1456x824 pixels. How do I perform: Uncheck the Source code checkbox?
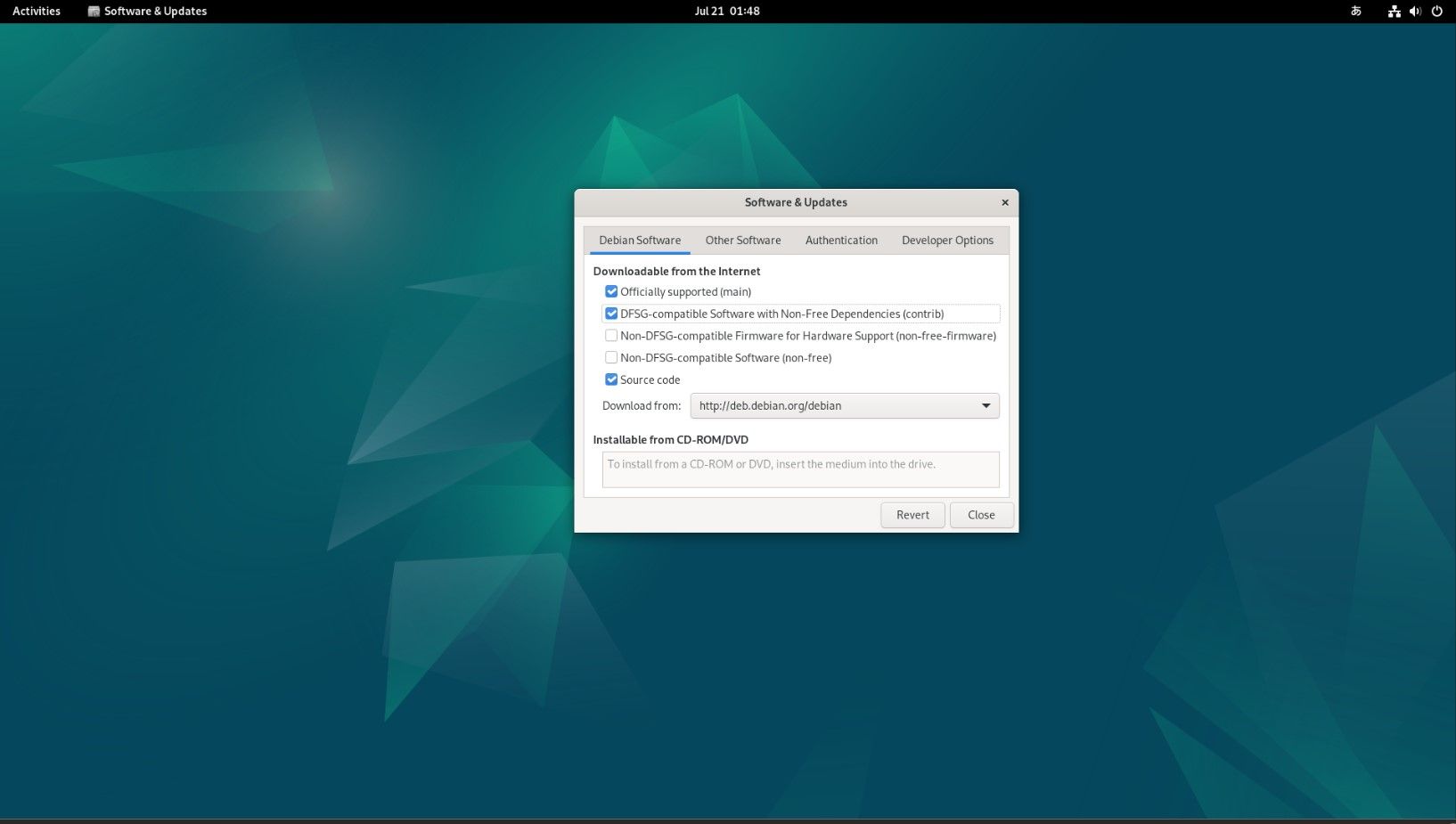611,379
